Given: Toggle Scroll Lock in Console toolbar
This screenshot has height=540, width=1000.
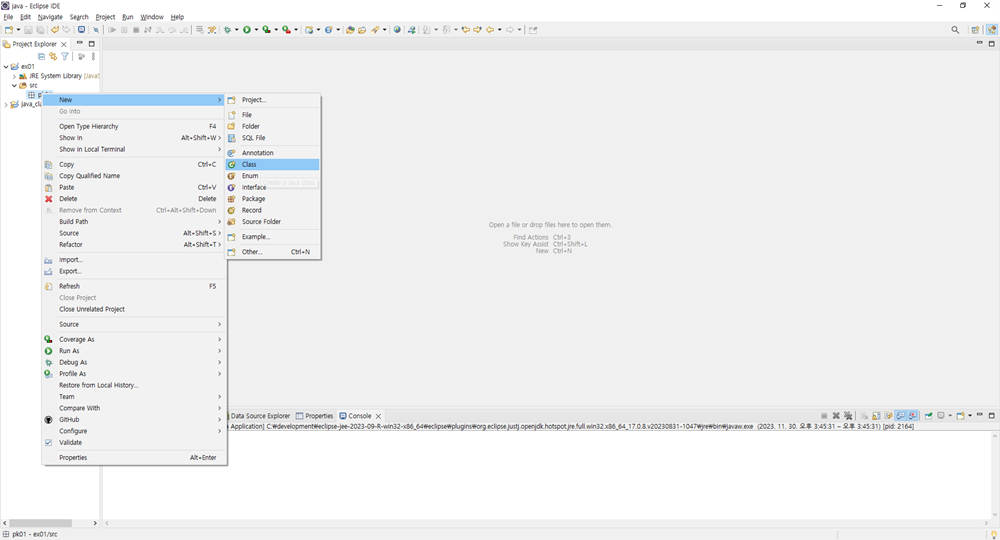Looking at the screenshot, I should [x=876, y=416].
